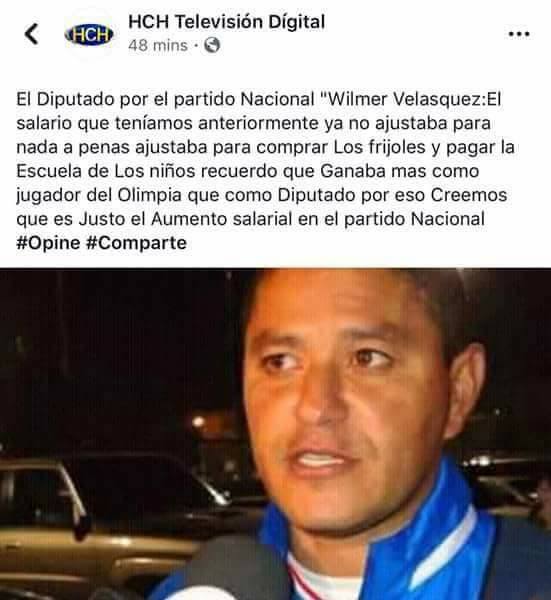Click the globe public audience icon
This screenshot has height=600, width=551.
click(x=212, y=45)
